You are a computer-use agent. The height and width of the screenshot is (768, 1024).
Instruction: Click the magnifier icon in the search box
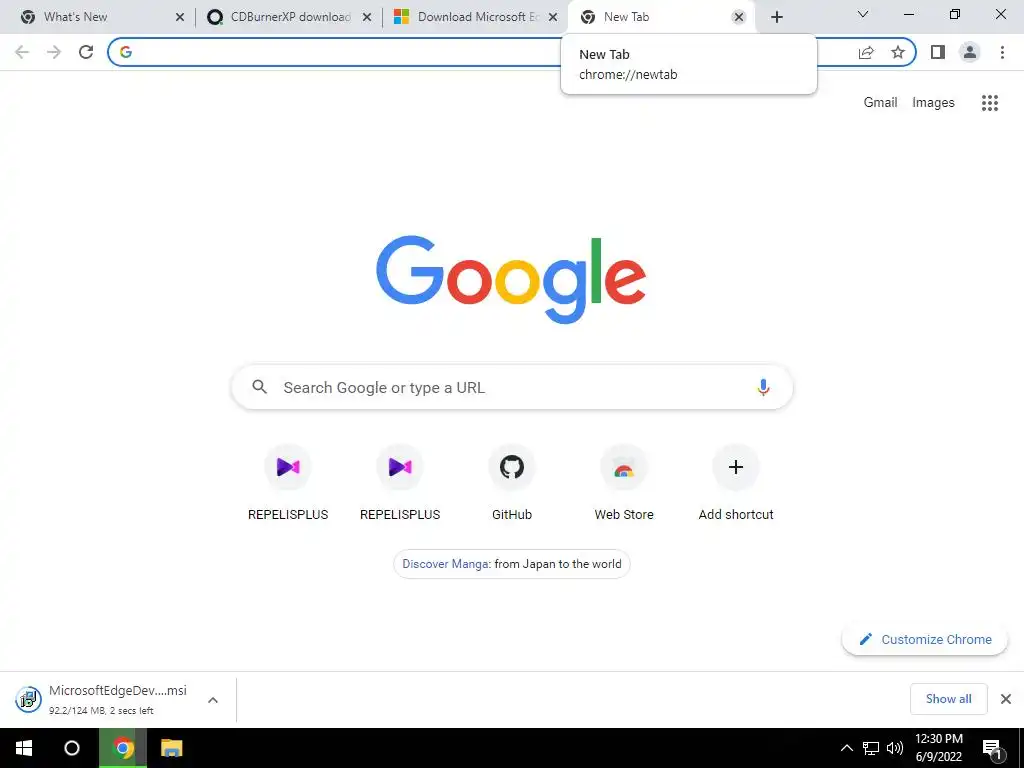click(x=259, y=387)
